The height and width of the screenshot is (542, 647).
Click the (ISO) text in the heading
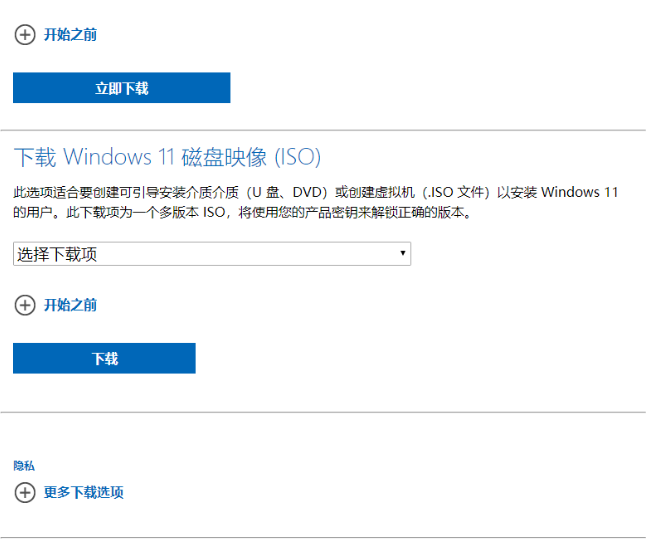(297, 157)
